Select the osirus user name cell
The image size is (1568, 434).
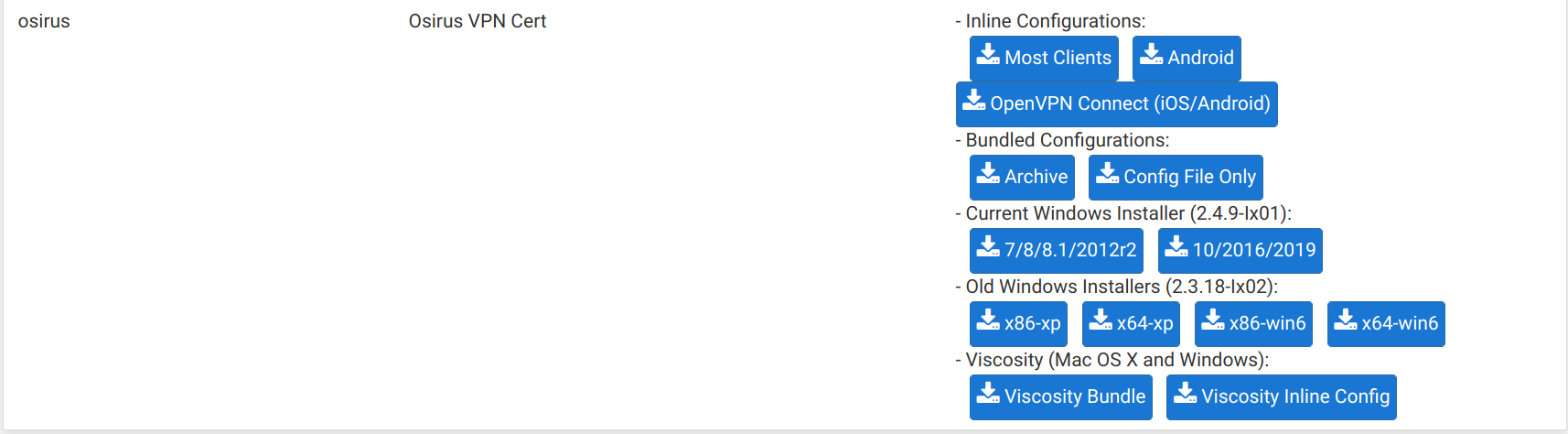point(44,21)
